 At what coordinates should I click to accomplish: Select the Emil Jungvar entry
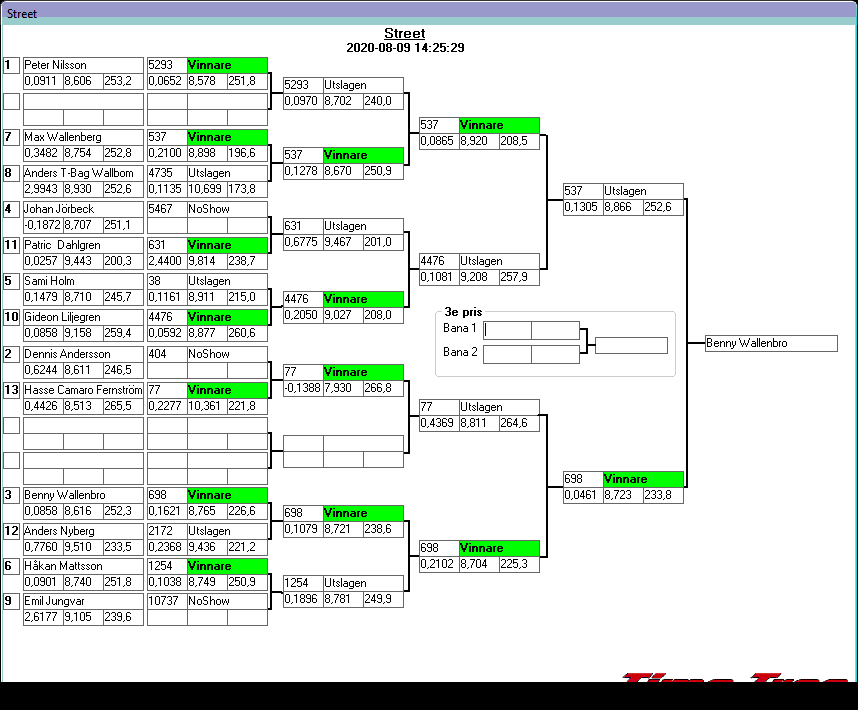tap(83, 601)
